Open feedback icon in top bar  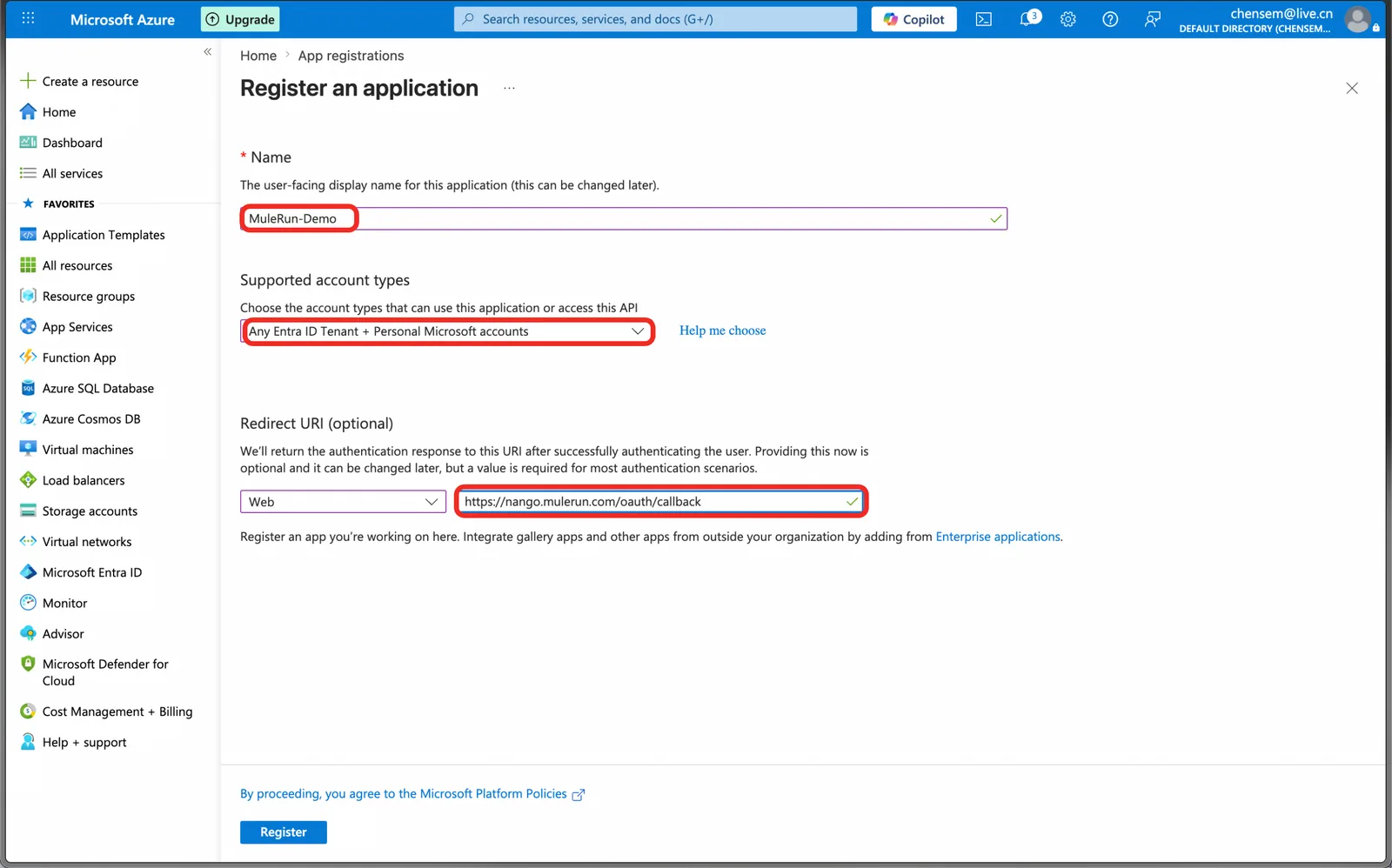coord(1152,19)
